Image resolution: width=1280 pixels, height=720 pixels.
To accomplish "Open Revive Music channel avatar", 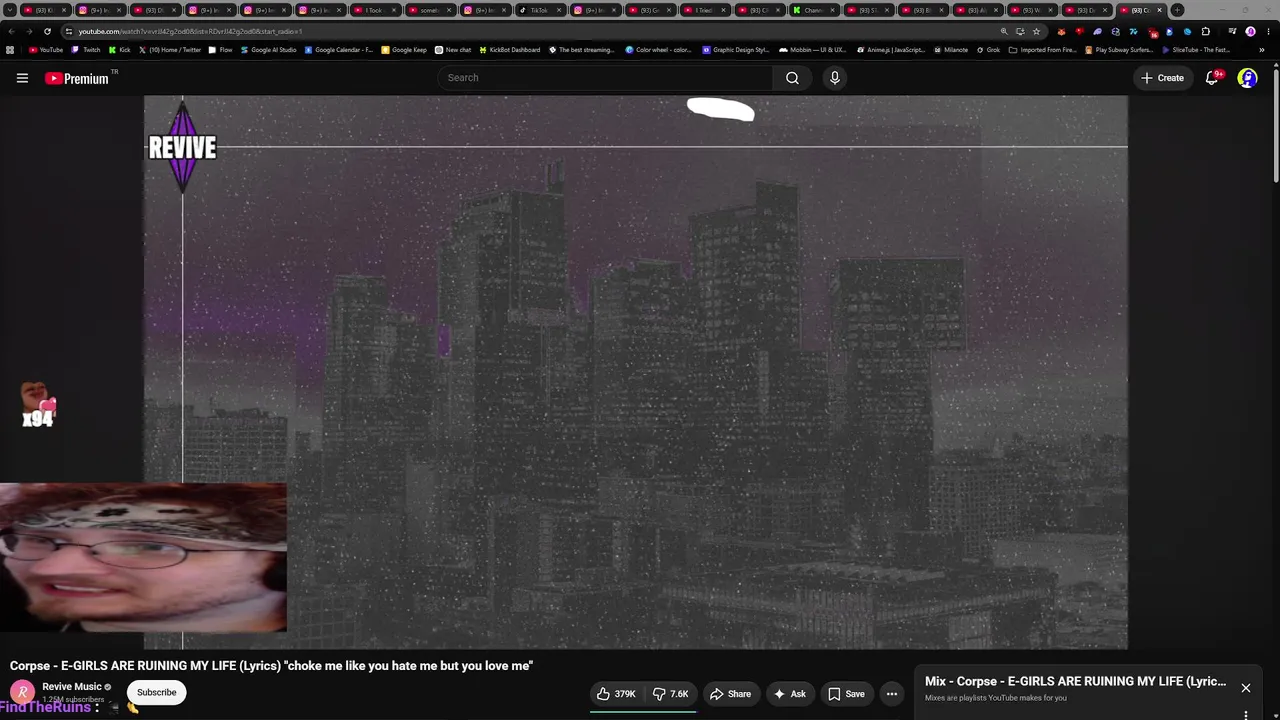I will [22, 692].
